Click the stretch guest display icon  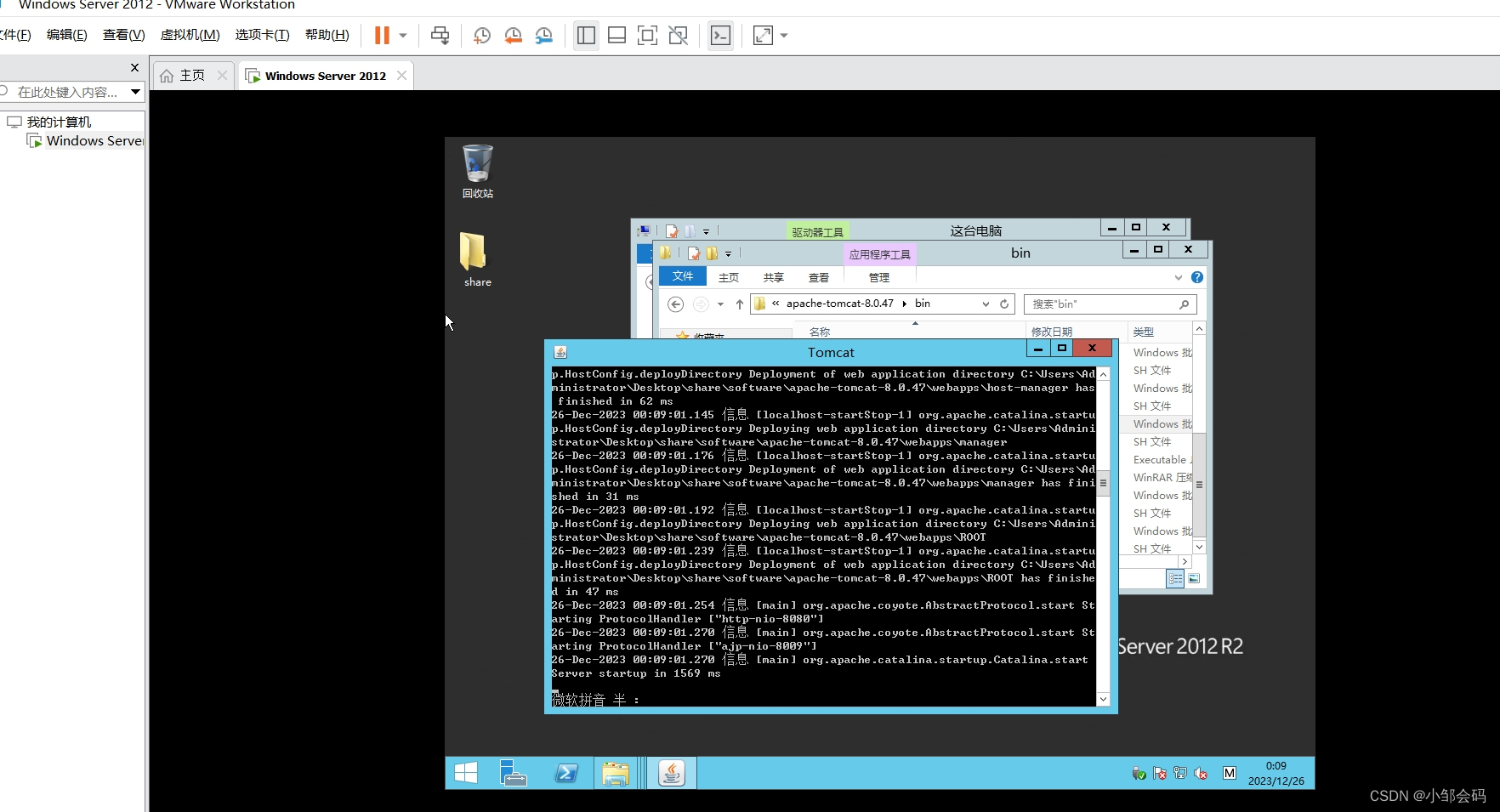pos(763,35)
